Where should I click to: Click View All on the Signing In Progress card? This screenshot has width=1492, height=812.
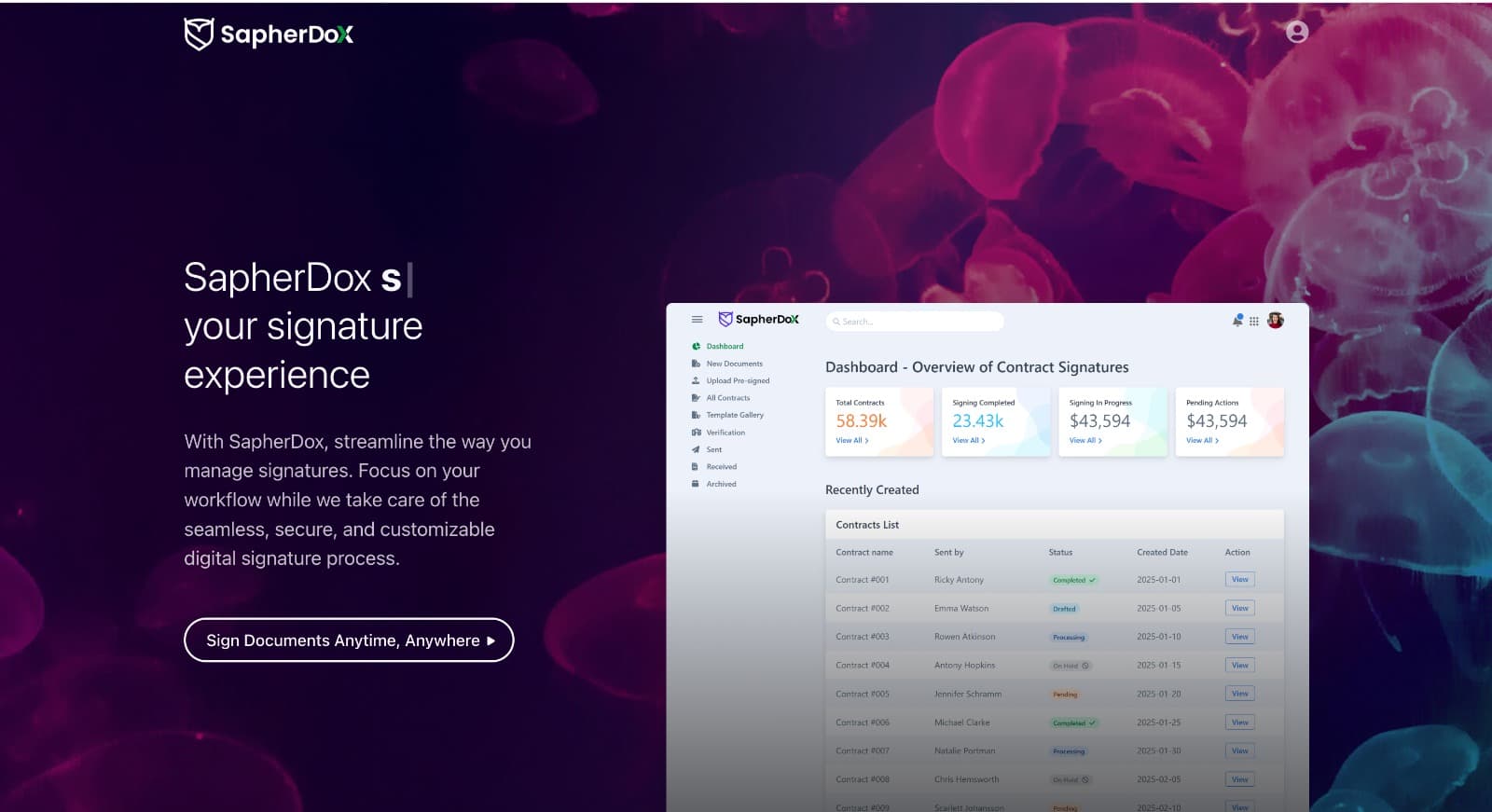tap(1085, 441)
